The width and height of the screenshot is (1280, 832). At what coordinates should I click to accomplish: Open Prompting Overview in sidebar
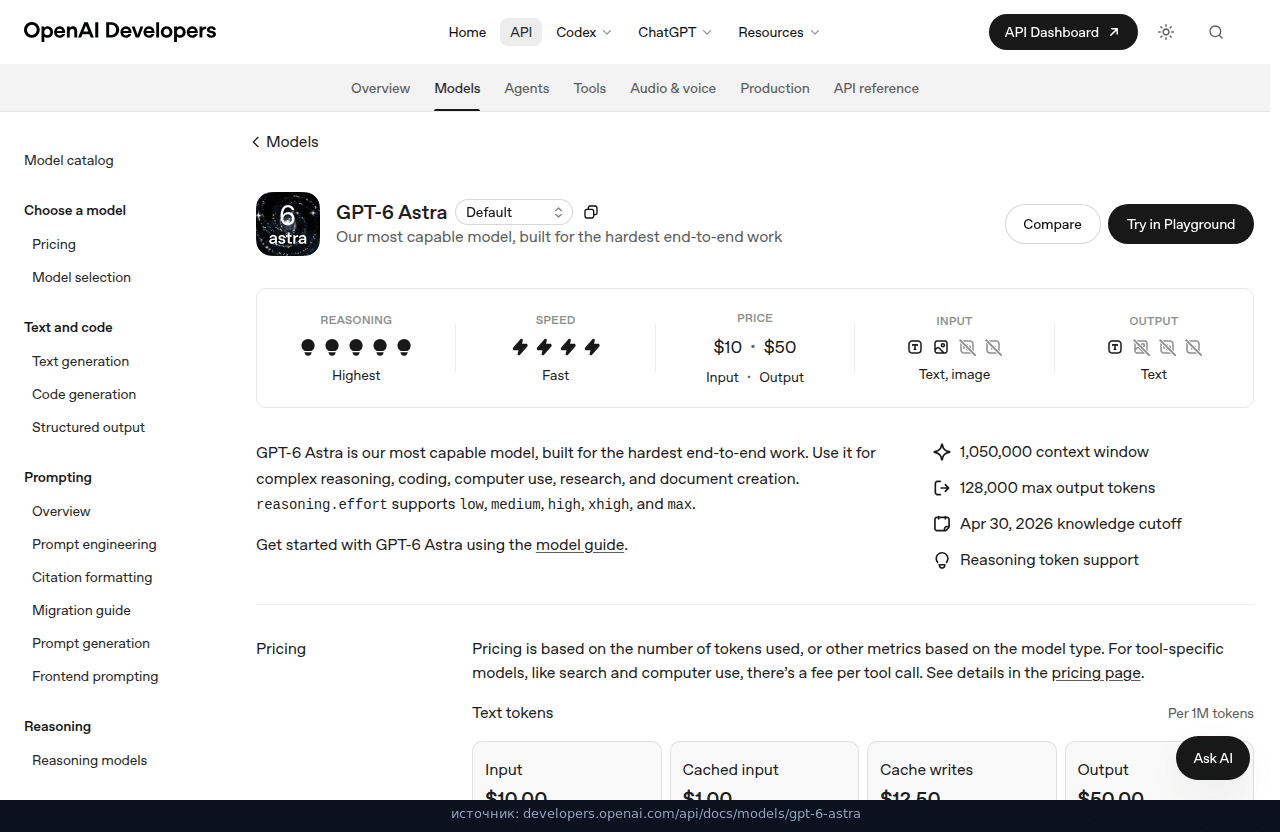coord(61,511)
